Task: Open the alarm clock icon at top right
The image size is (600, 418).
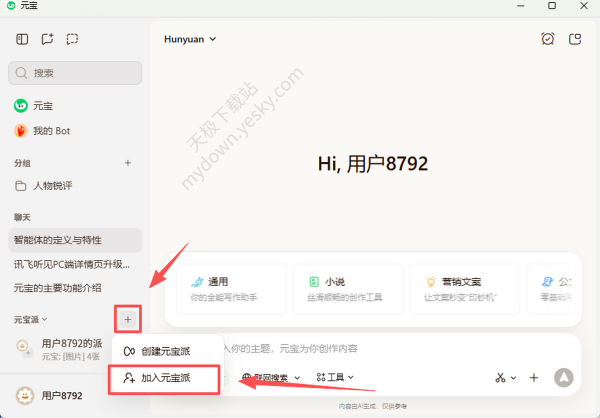Action: (547, 39)
